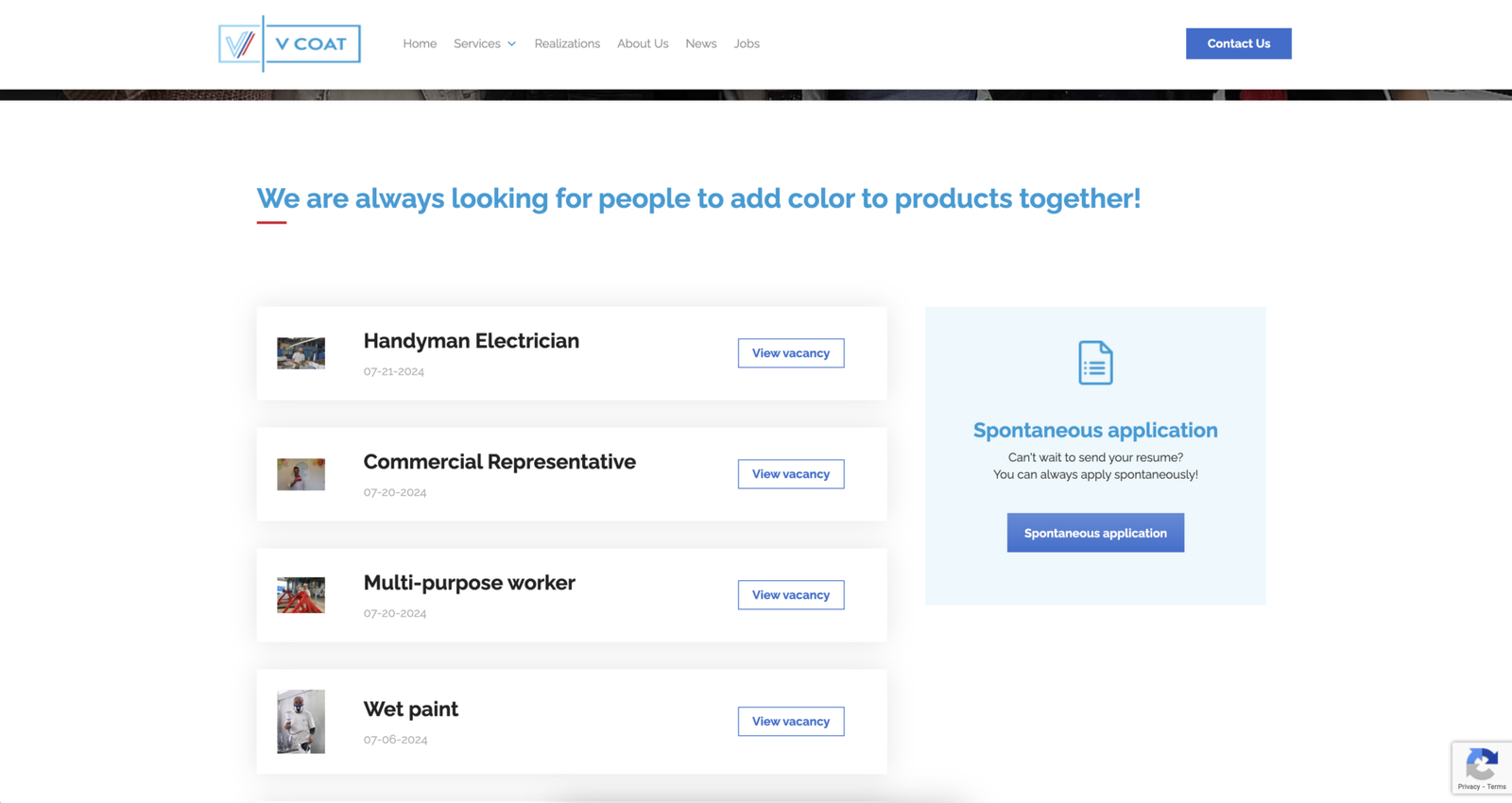Open the Wet paint thumbnail image
1512x803 pixels.
coord(301,722)
